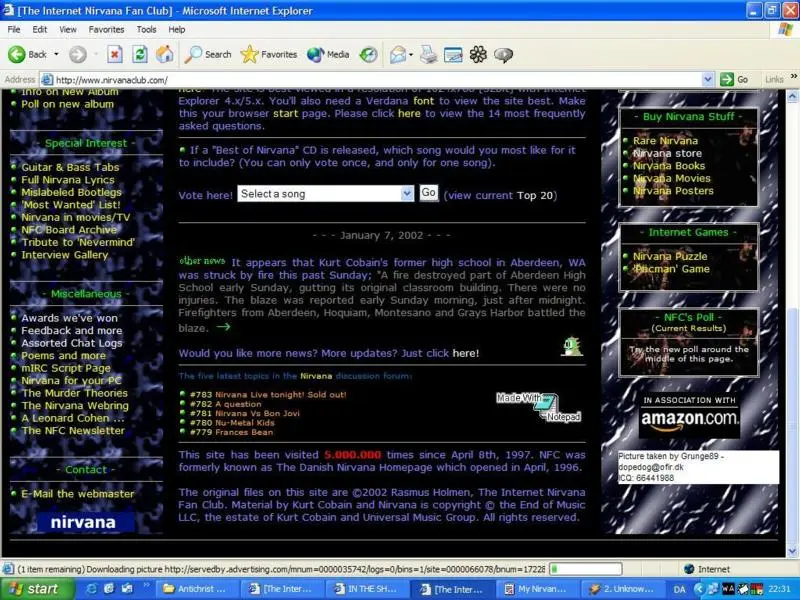Open the 'Guitar & Bass Tabs' link
The height and width of the screenshot is (600, 800).
point(70,167)
